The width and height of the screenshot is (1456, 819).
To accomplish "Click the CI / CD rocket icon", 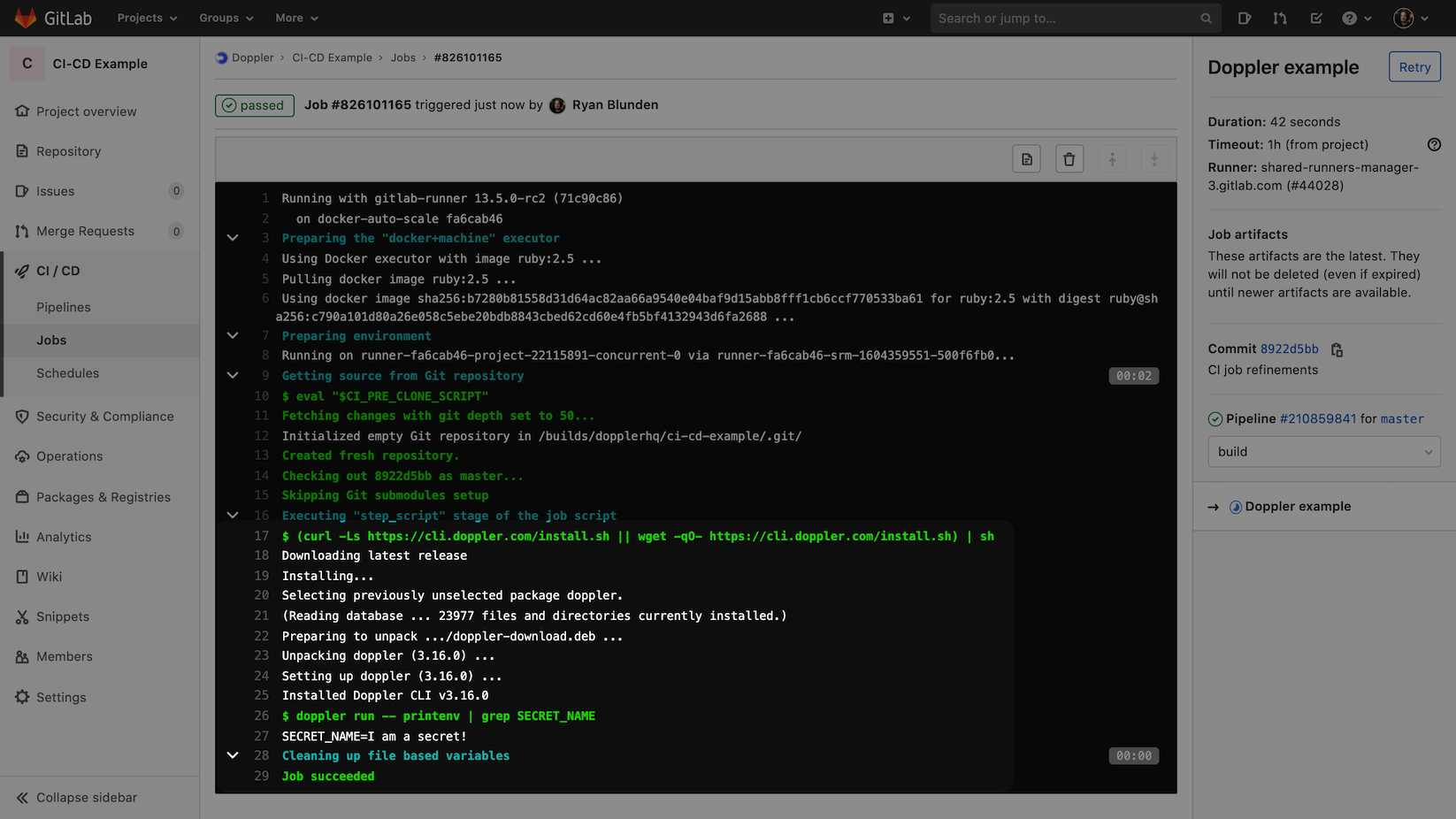I will 22,271.
